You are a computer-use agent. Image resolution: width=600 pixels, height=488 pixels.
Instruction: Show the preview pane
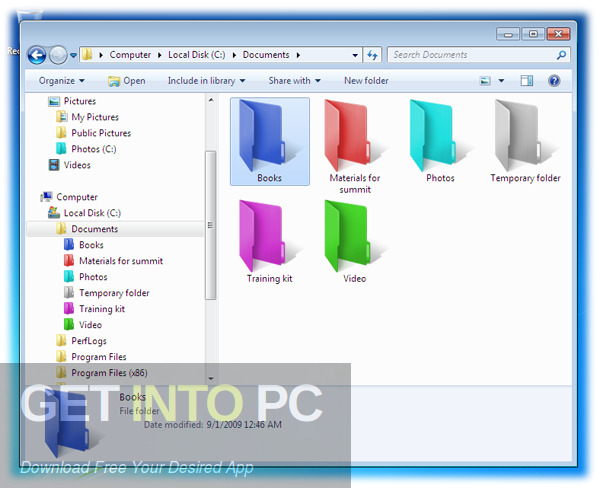pos(527,81)
